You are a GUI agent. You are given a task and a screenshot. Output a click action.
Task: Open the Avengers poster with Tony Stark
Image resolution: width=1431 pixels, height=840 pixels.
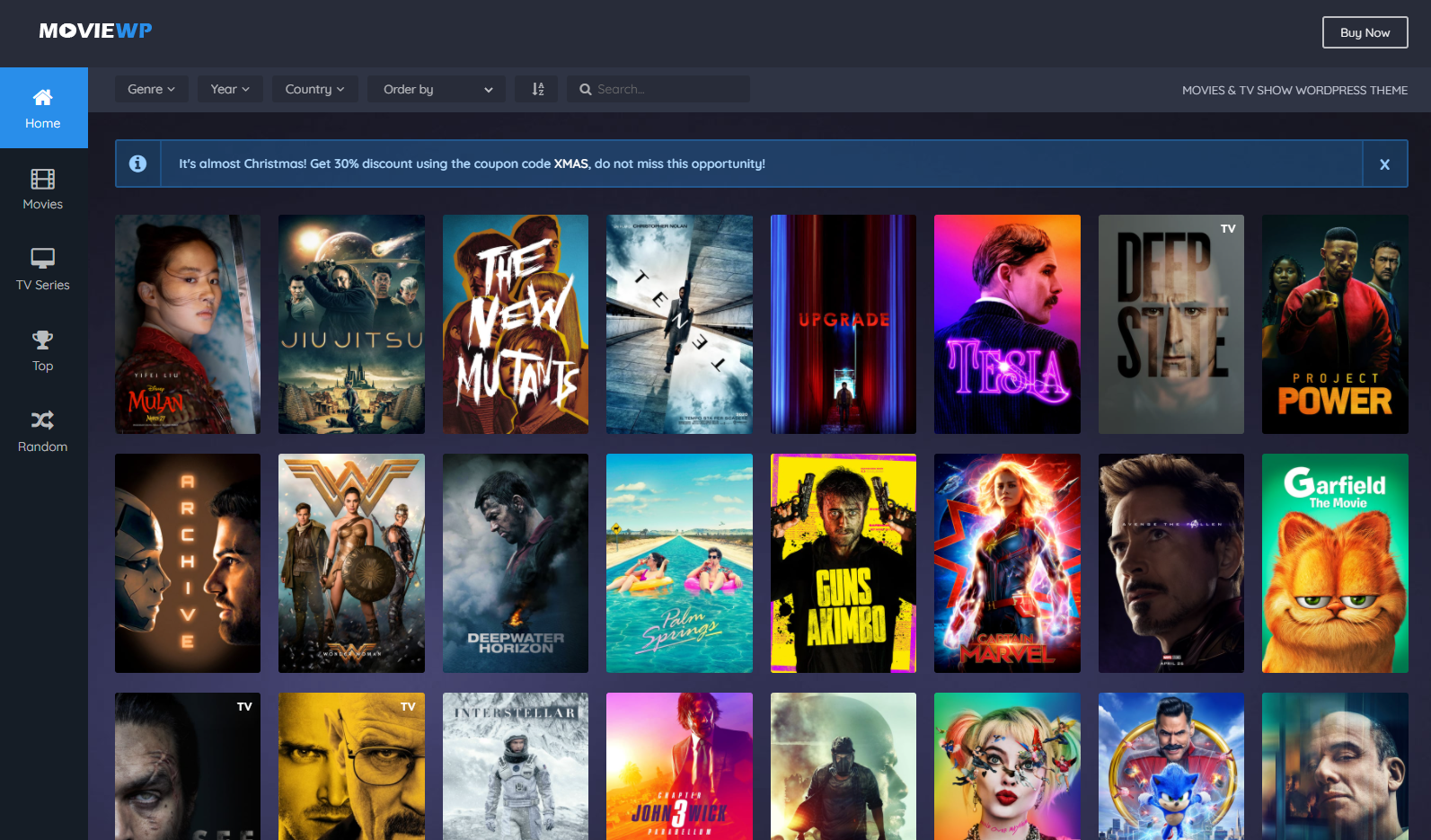[x=1171, y=563]
